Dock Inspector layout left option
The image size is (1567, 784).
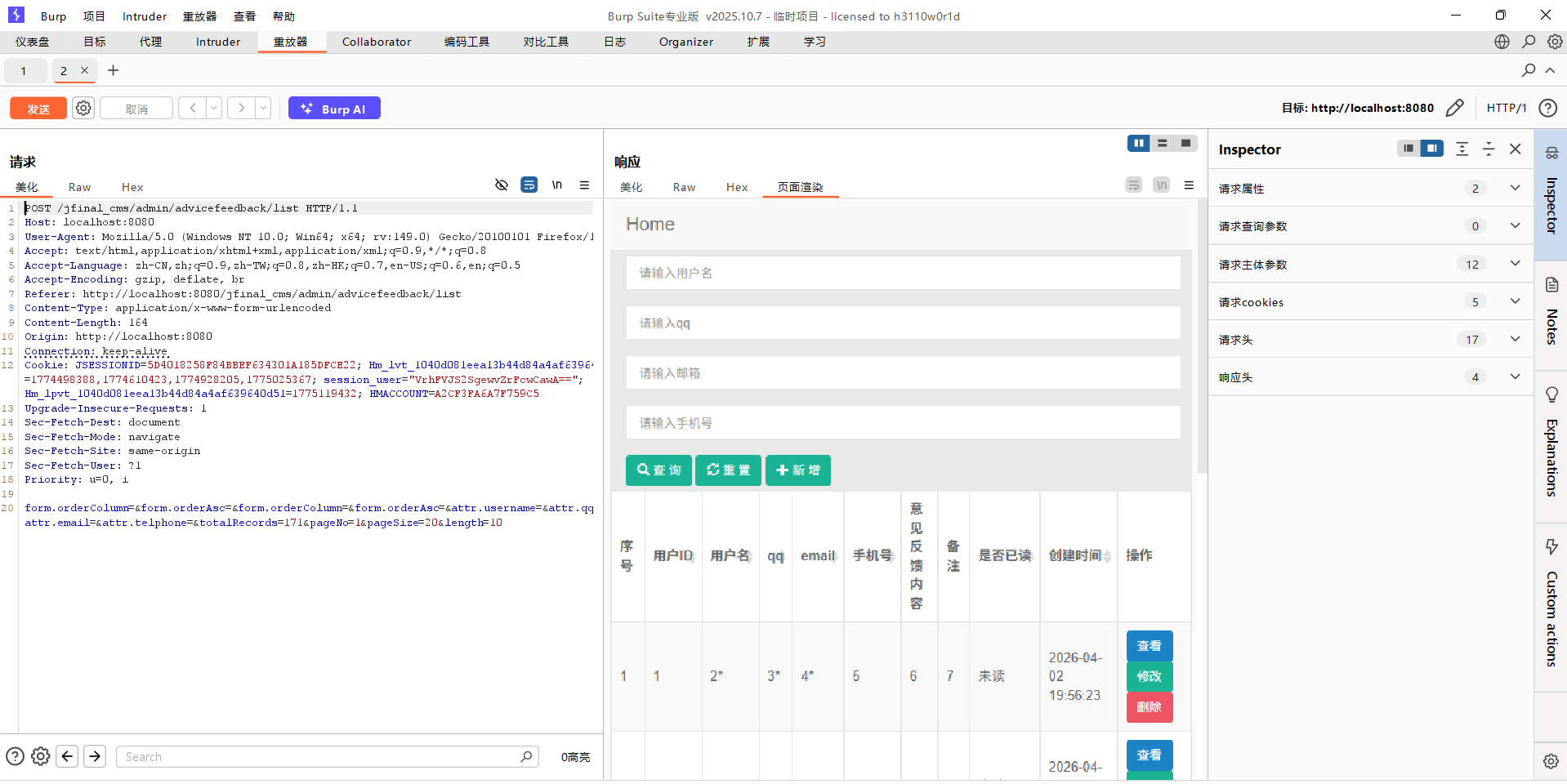pos(1409,149)
